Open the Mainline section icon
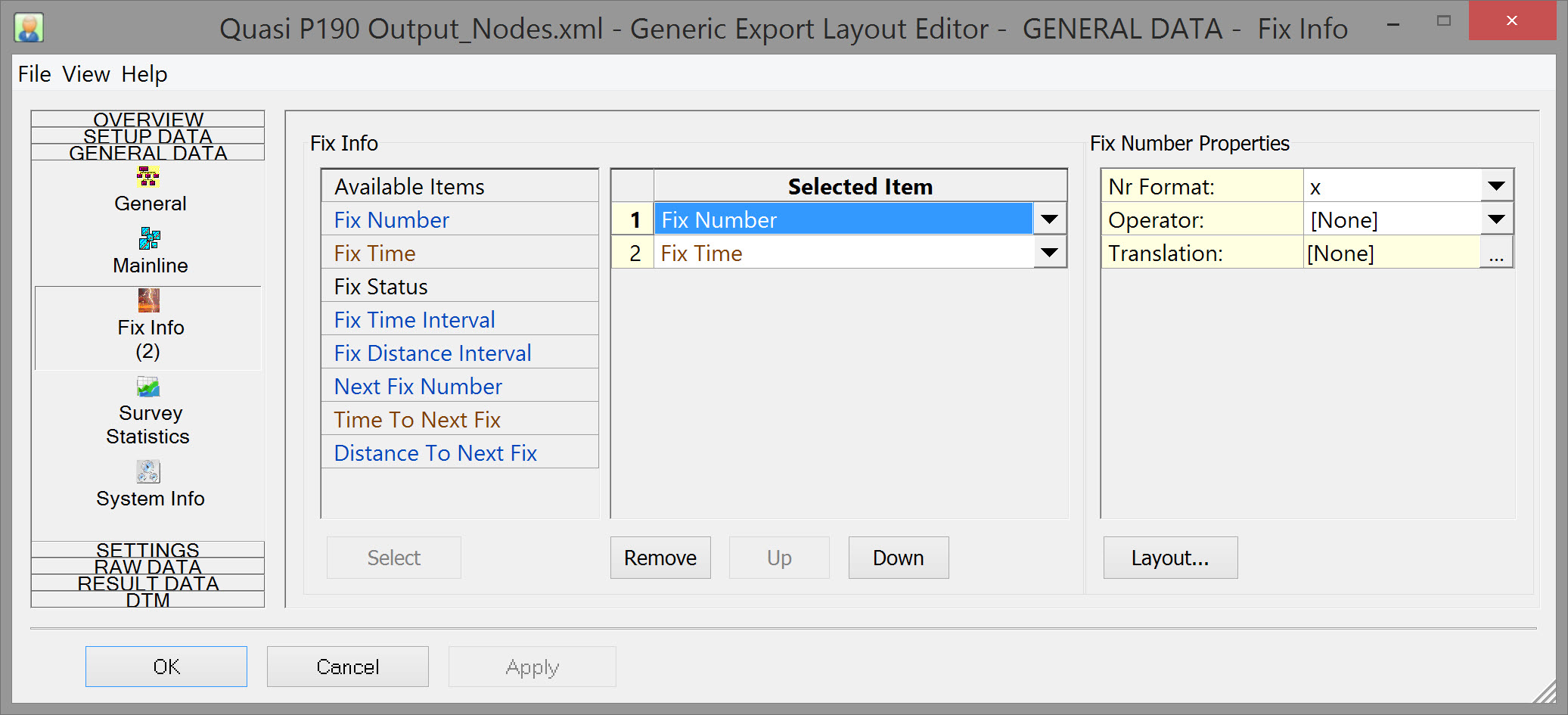This screenshot has width=1568, height=715. point(149,239)
